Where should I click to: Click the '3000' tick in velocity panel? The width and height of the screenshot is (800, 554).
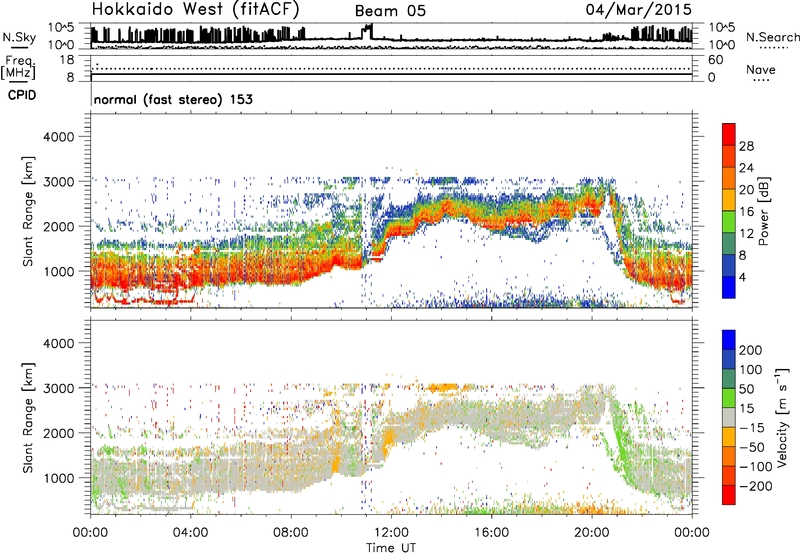(59, 388)
